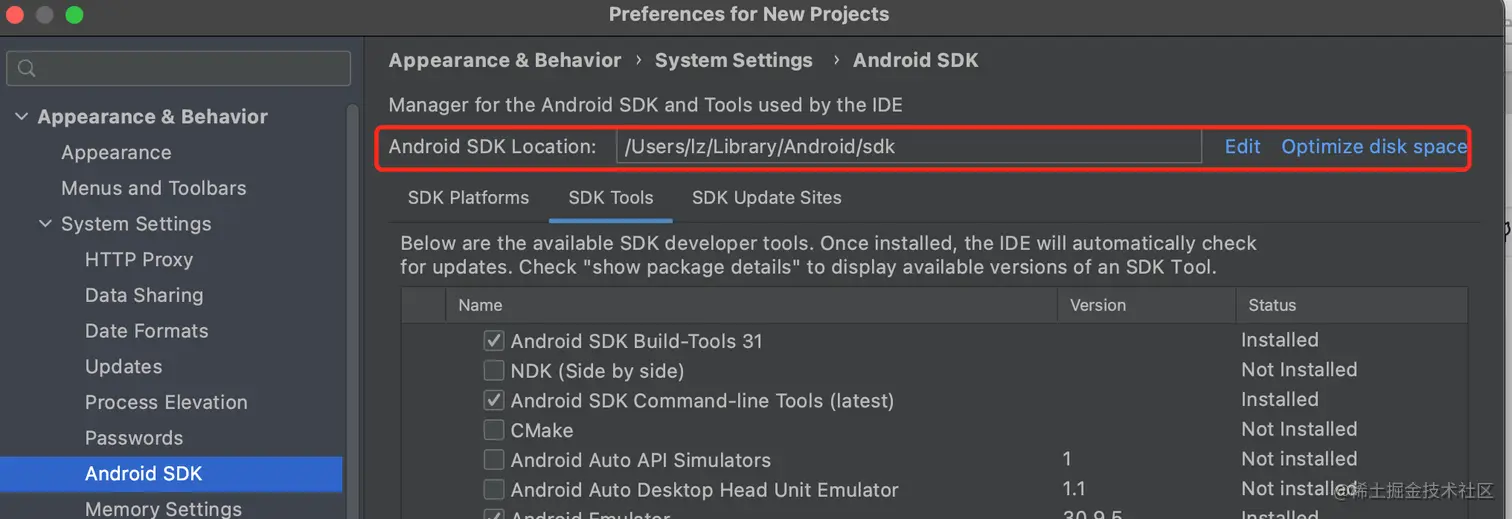Image resolution: width=1512 pixels, height=519 pixels.
Task: Switch to the SDK Platforms tab
Action: click(x=468, y=198)
